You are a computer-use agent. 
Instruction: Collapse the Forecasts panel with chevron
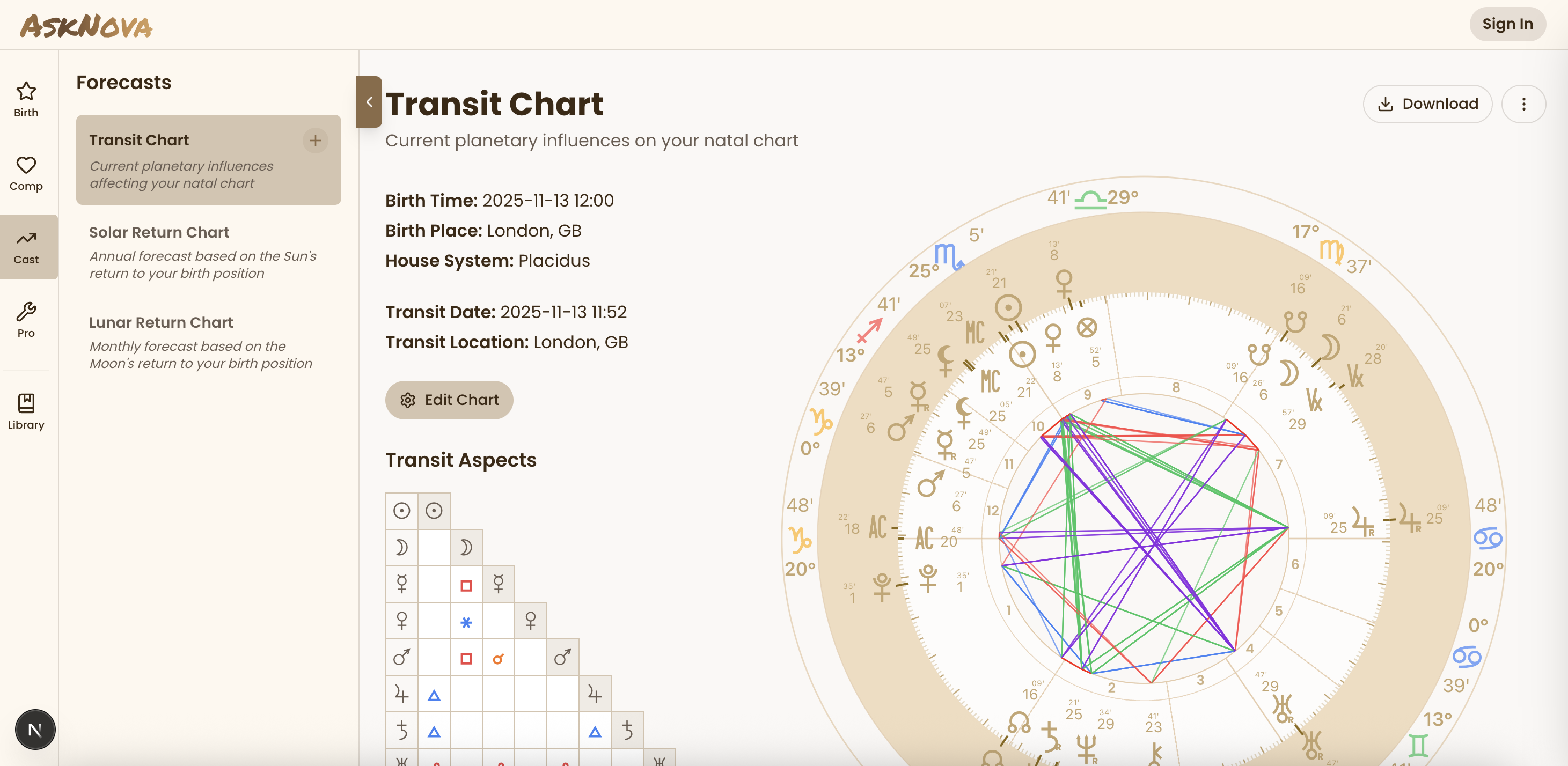[x=369, y=101]
